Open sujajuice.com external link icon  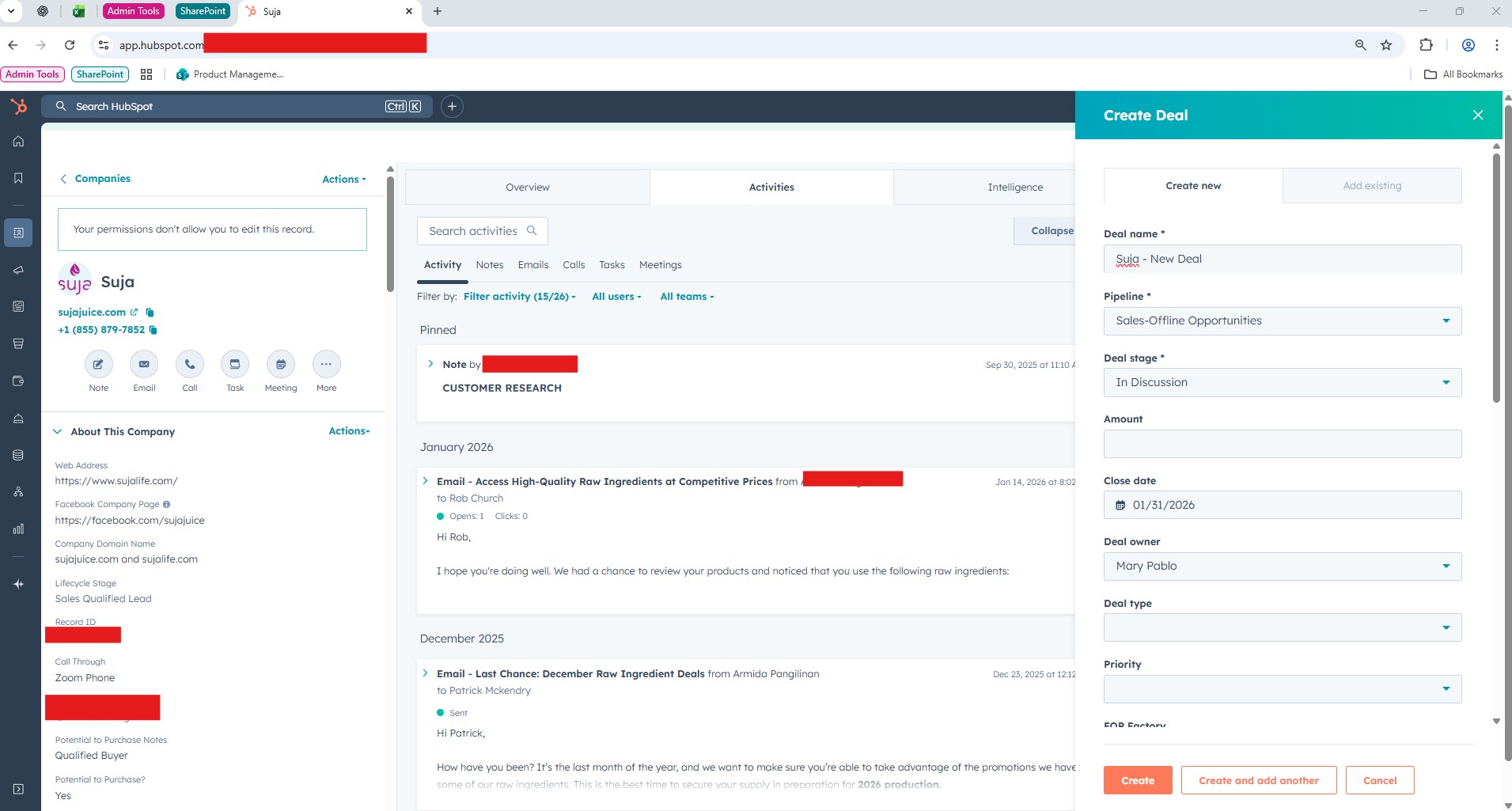tap(134, 312)
